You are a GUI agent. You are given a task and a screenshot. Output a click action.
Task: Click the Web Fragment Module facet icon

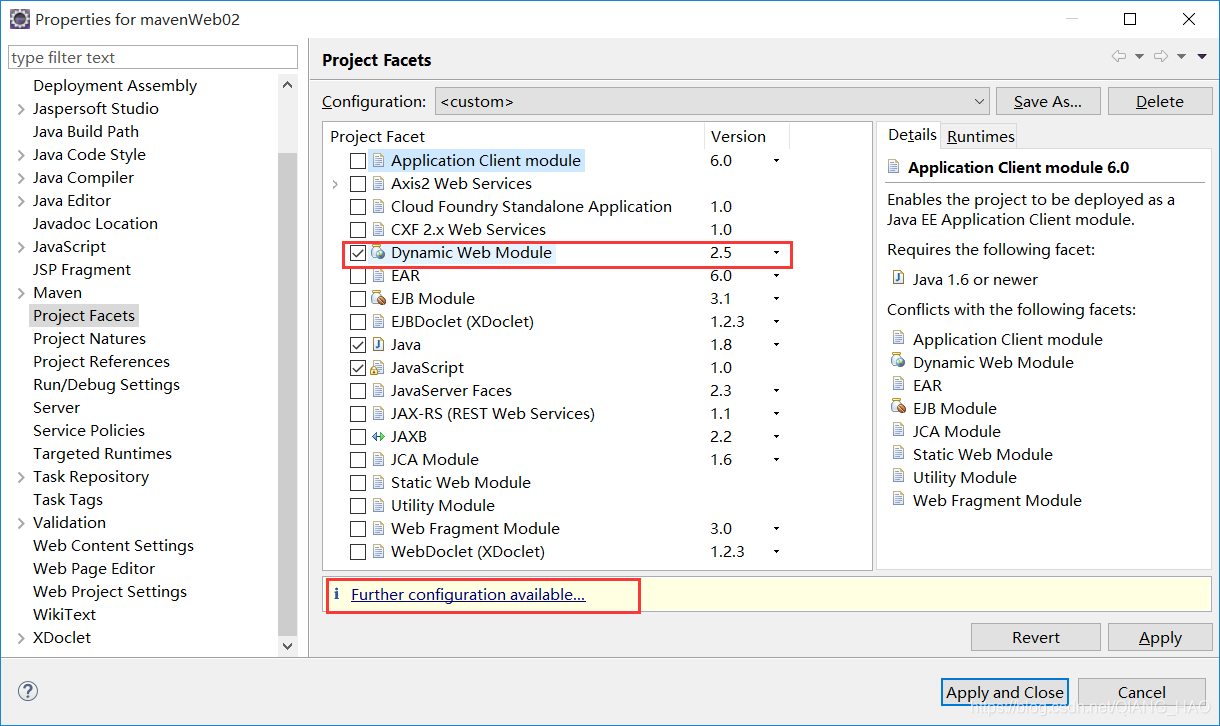click(x=378, y=529)
